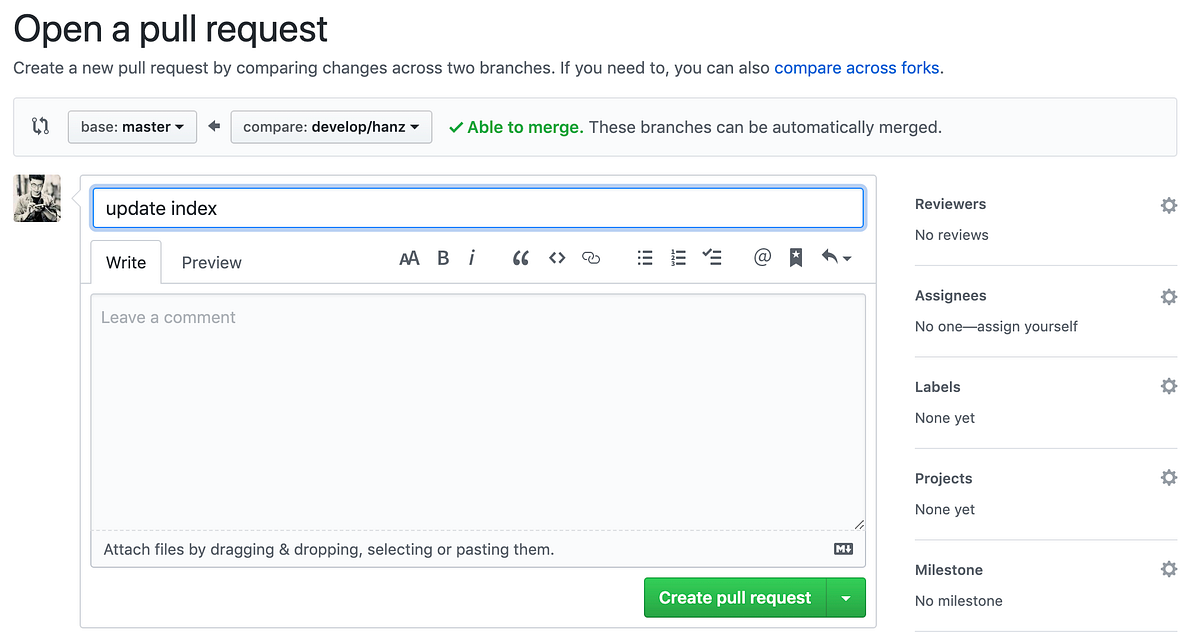Apply italic text formatting
This screenshot has height=639, width=1200.
[x=472, y=258]
